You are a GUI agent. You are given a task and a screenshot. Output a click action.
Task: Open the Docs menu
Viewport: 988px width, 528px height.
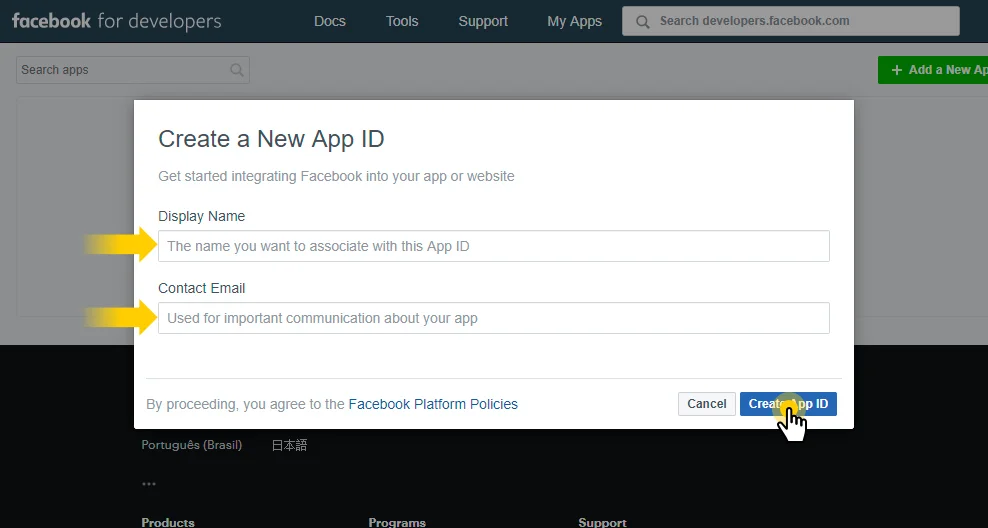[330, 21]
